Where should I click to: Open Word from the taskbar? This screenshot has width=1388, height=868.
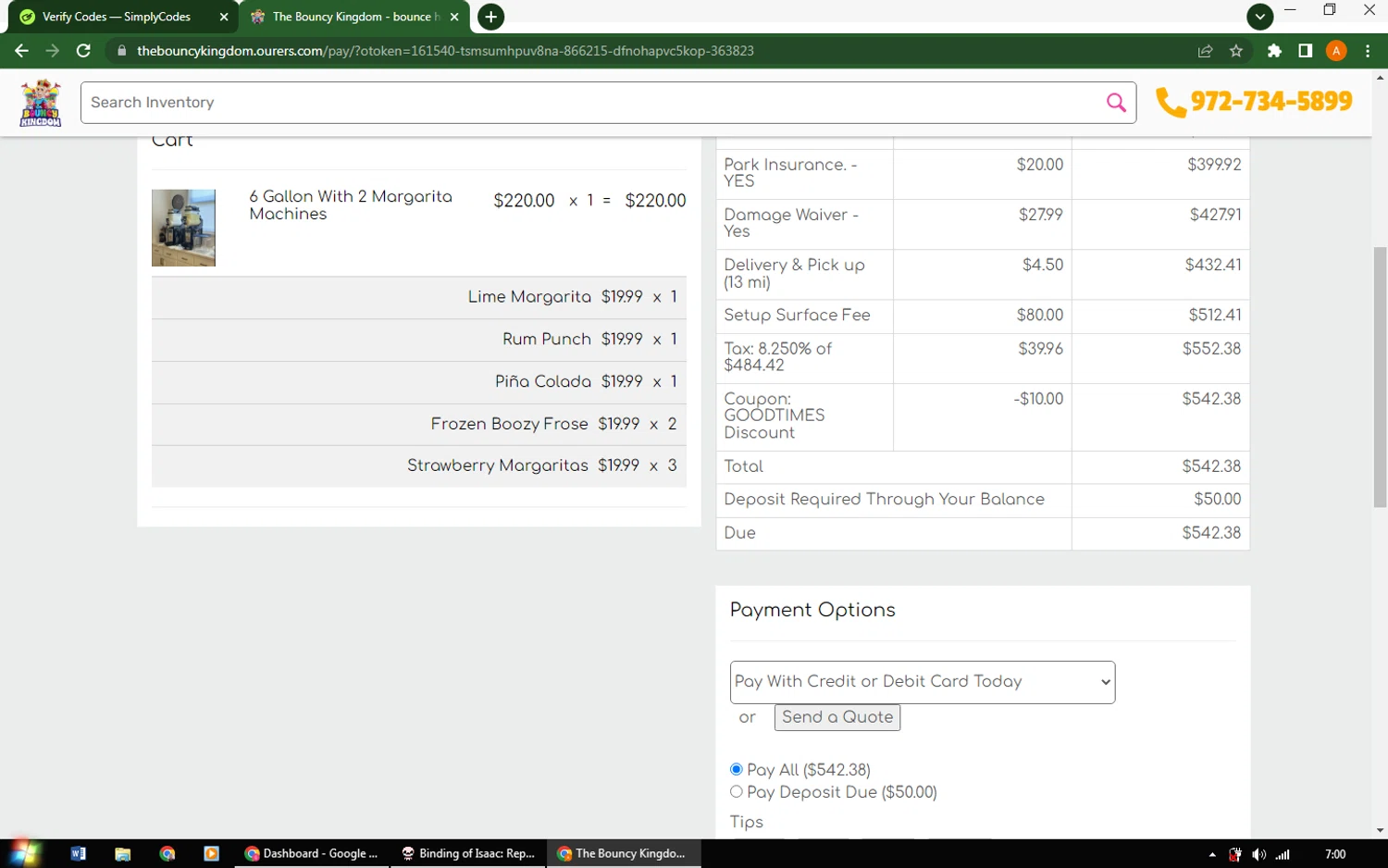[x=78, y=853]
